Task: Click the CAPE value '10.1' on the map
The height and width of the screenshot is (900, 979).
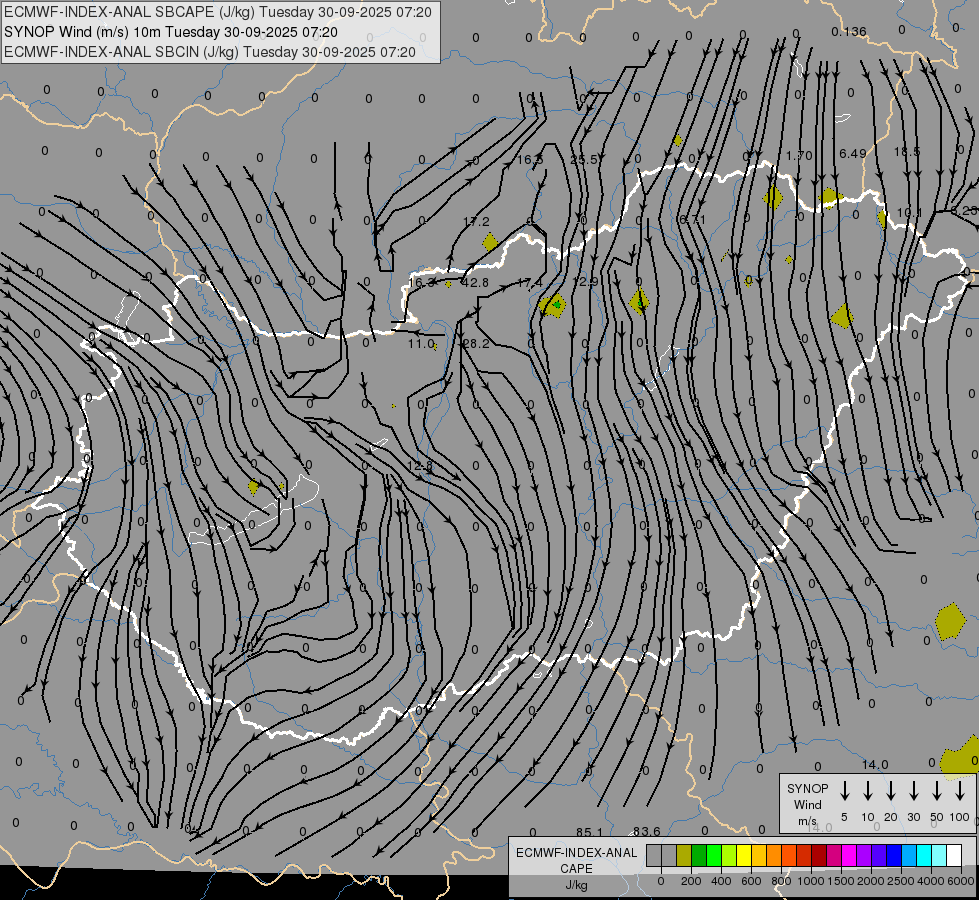Action: coord(909,213)
